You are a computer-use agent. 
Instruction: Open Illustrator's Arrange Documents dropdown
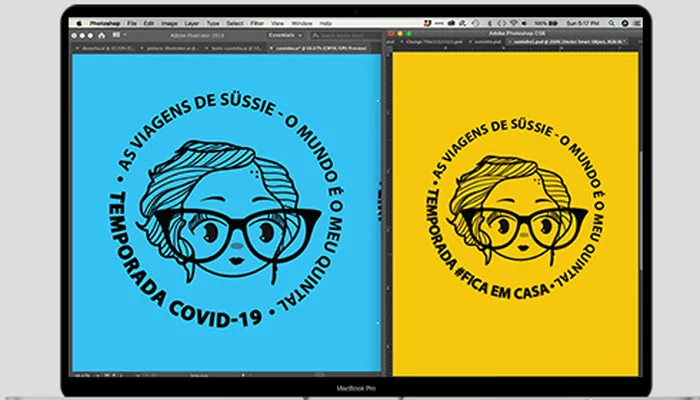pyautogui.click(x=119, y=35)
